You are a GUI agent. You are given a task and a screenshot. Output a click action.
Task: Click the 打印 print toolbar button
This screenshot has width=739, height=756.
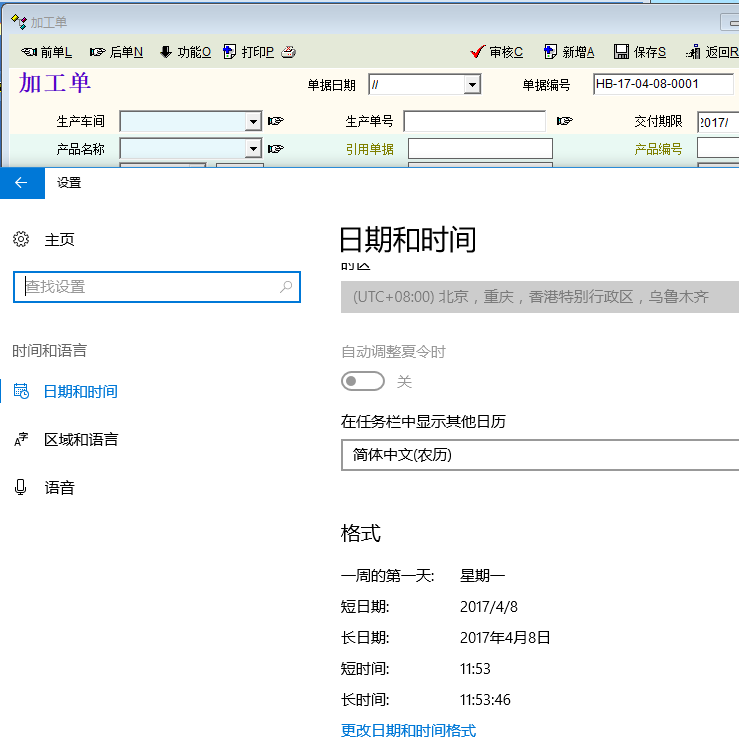(x=249, y=52)
